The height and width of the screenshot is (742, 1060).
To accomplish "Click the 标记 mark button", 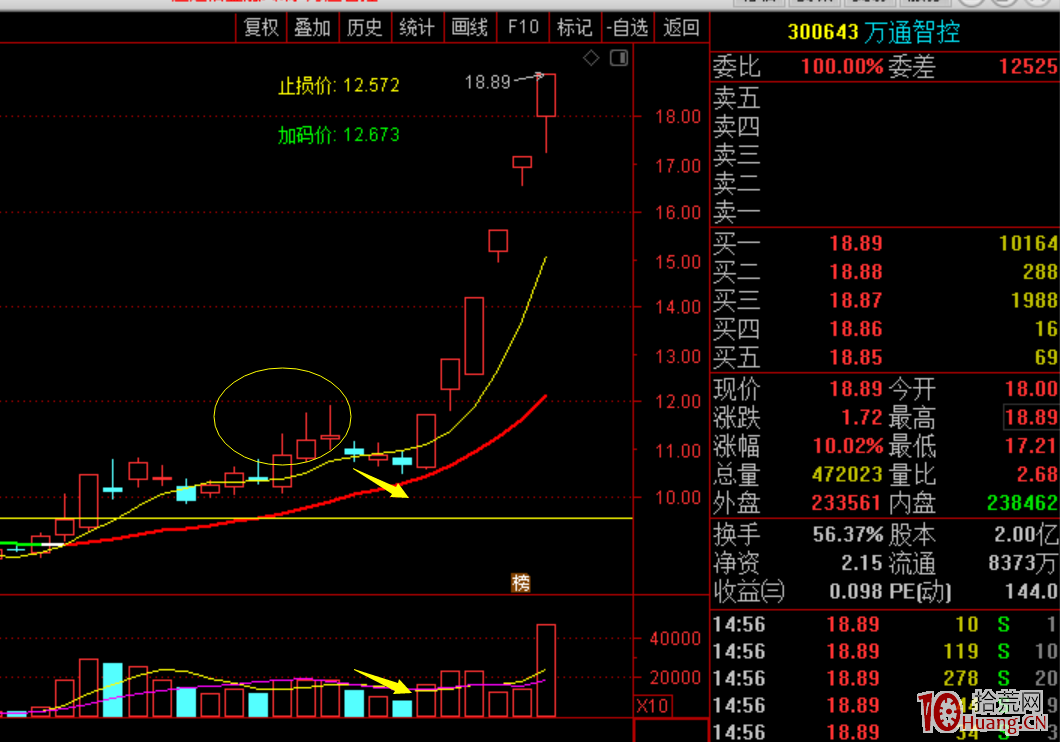I will 575,28.
